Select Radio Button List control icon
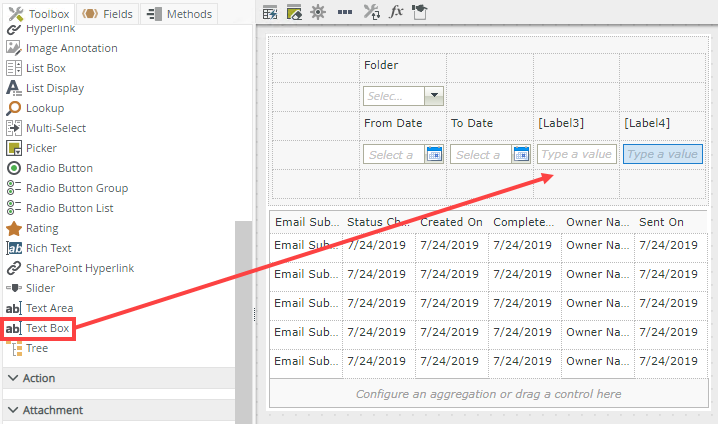The image size is (718, 424). [x=14, y=208]
